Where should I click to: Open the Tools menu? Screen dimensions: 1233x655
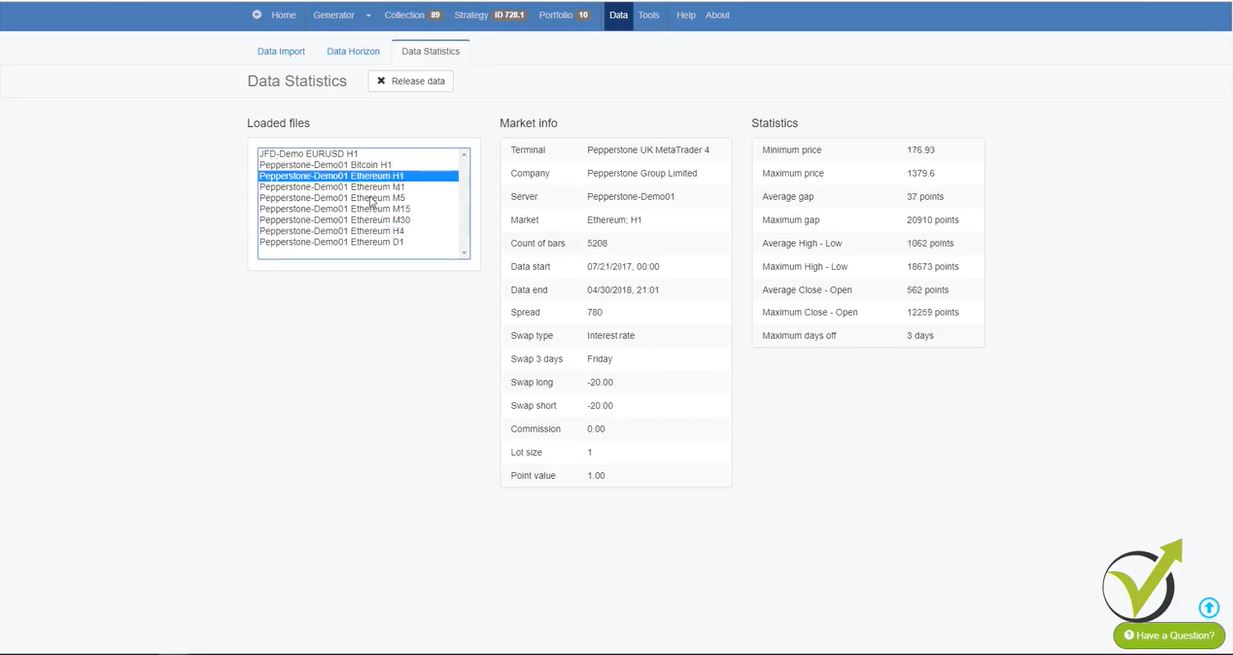tap(649, 15)
